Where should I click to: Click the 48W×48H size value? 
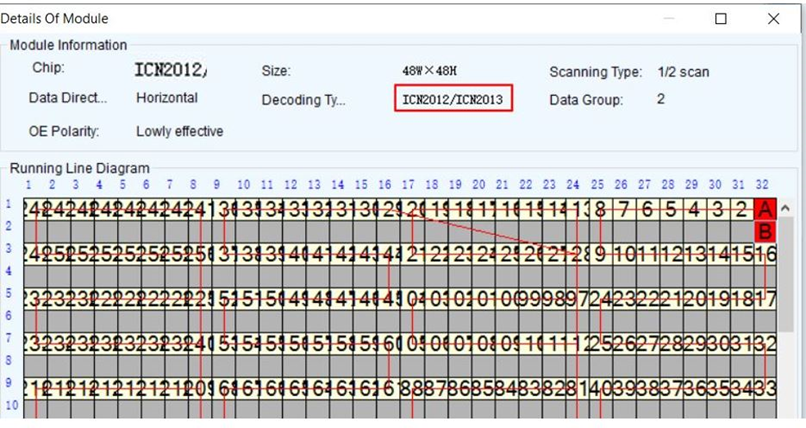[431, 72]
